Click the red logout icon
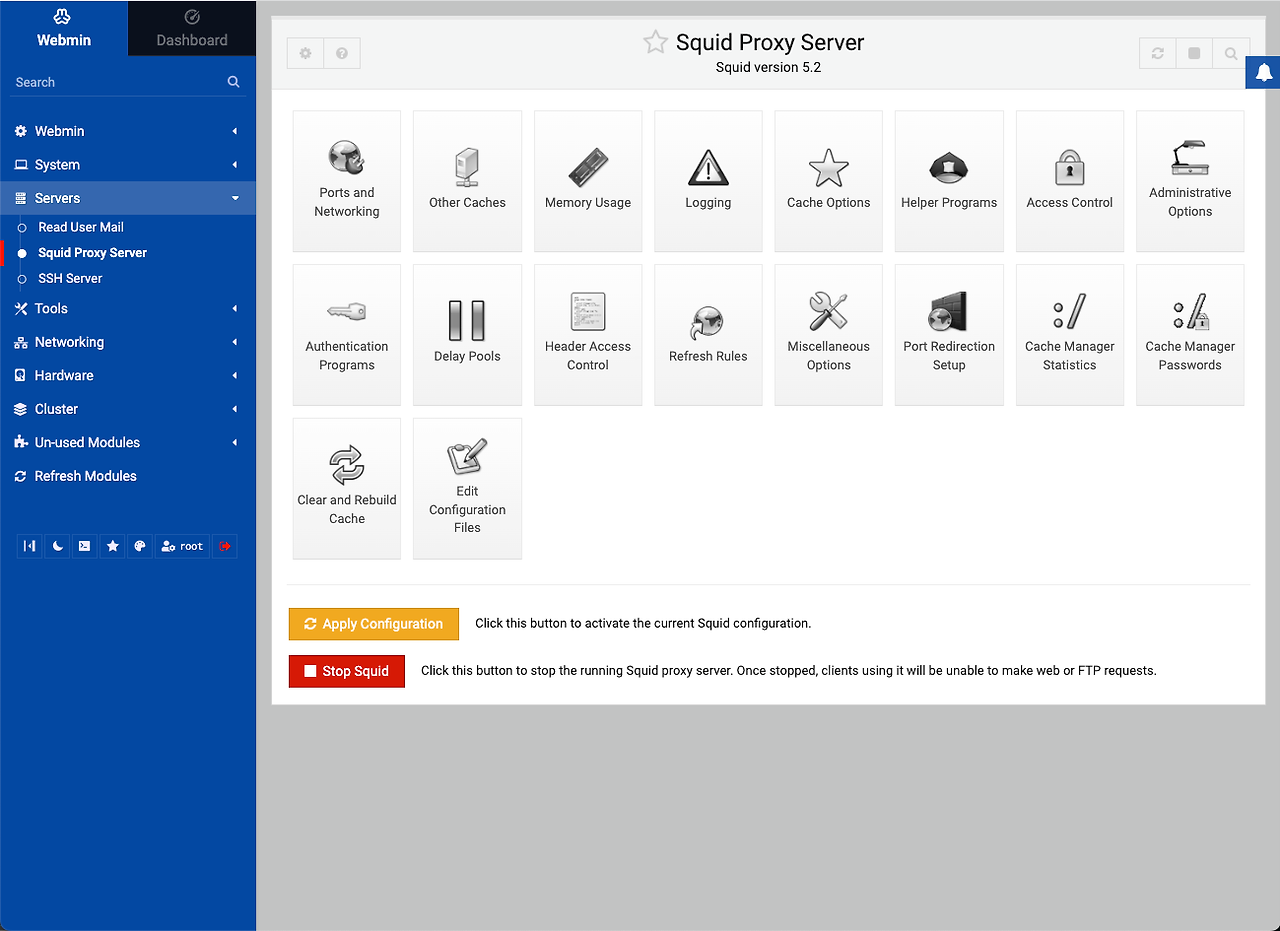The width and height of the screenshot is (1280, 931). pos(225,546)
